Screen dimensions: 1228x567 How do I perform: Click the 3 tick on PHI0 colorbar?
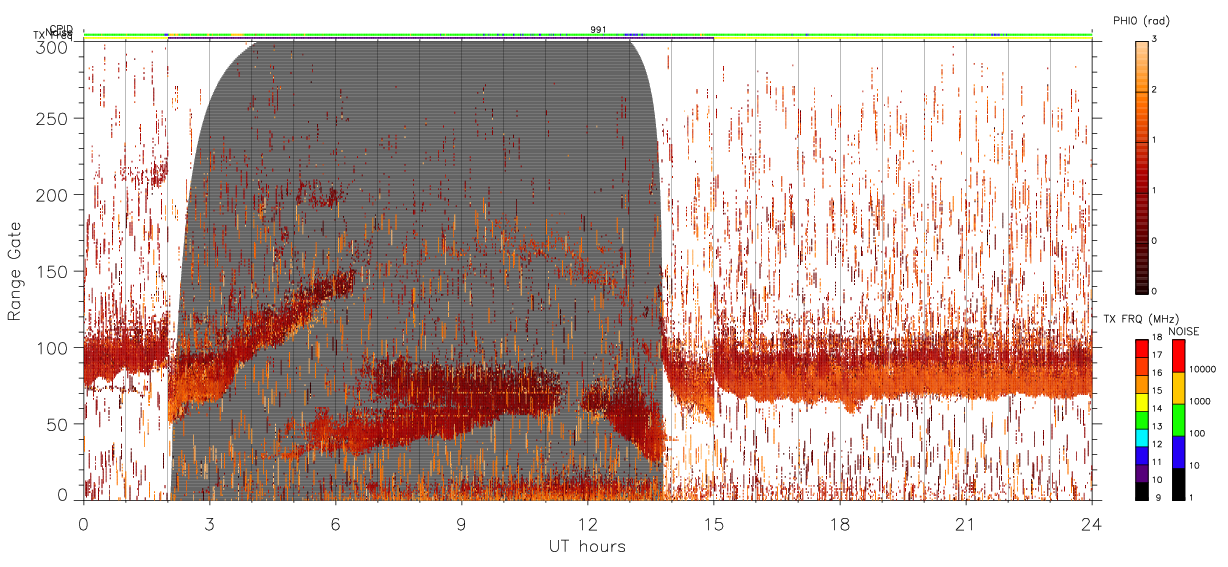click(1155, 39)
